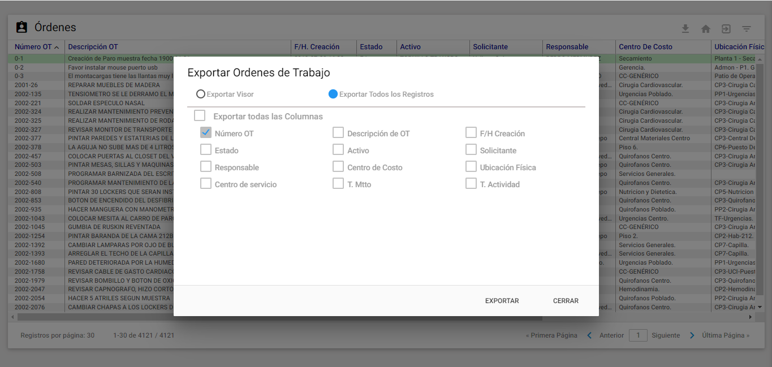Select Exportar Todos los Registros option
The width and height of the screenshot is (772, 367).
click(x=333, y=94)
